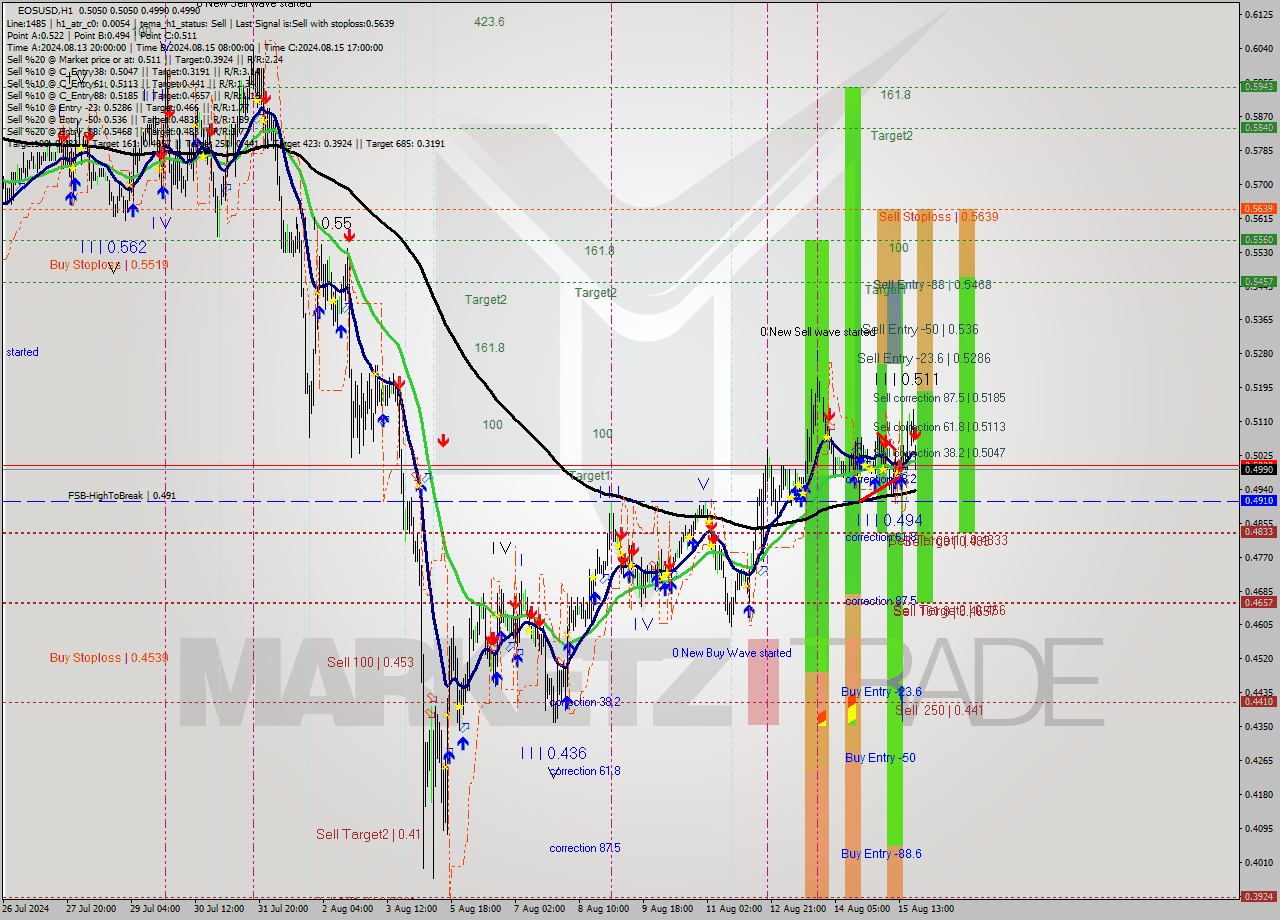This screenshot has height=920, width=1280.
Task: Click the '14 Aug 05:00' time label
Action: (861, 909)
